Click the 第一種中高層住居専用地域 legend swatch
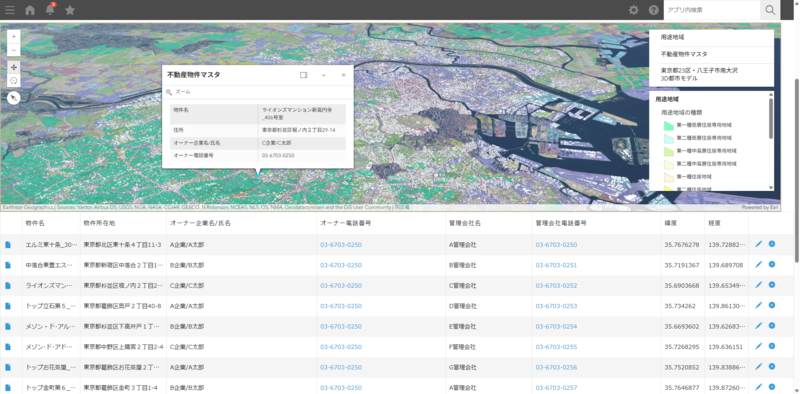The image size is (800, 394). [x=668, y=151]
